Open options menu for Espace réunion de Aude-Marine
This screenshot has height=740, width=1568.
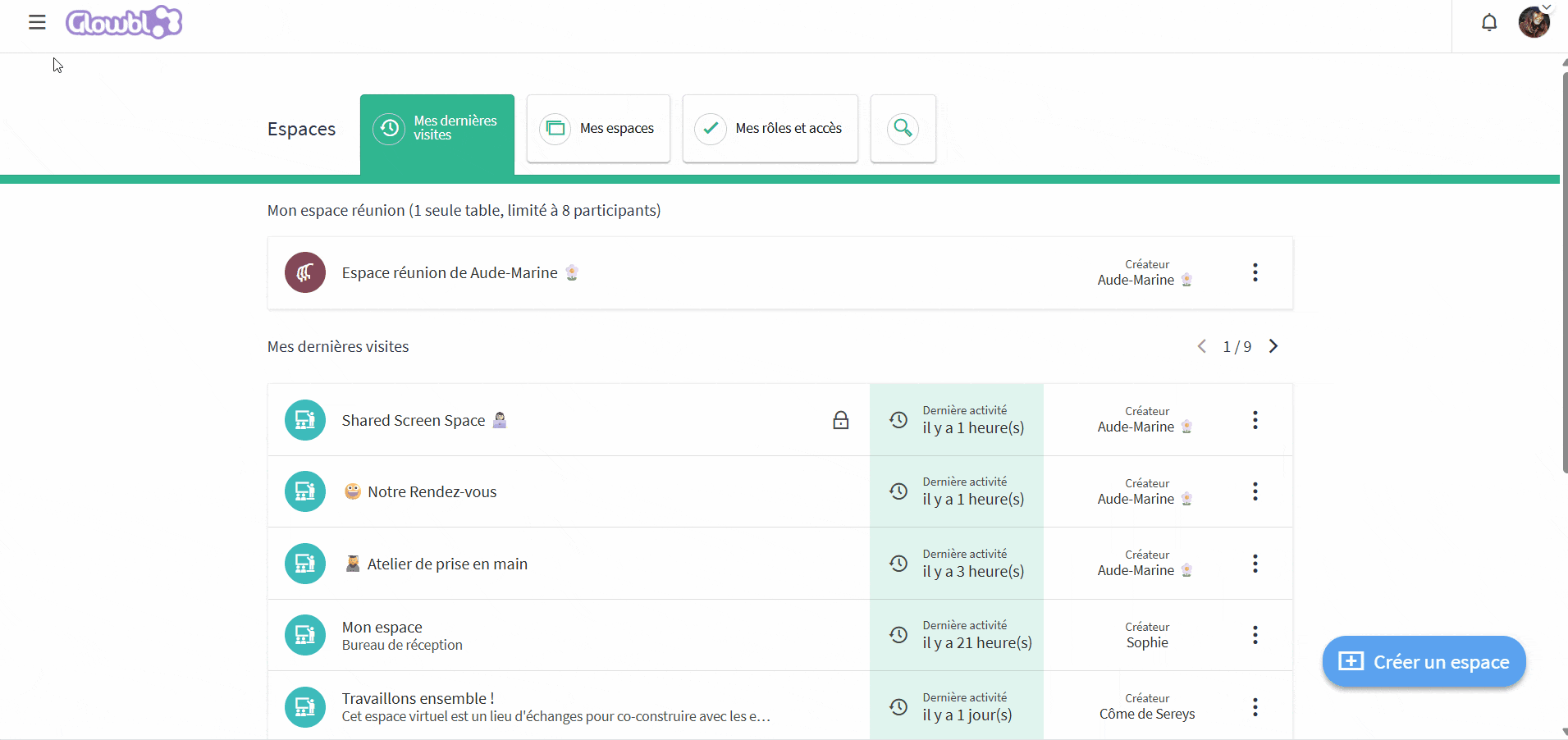1255,272
